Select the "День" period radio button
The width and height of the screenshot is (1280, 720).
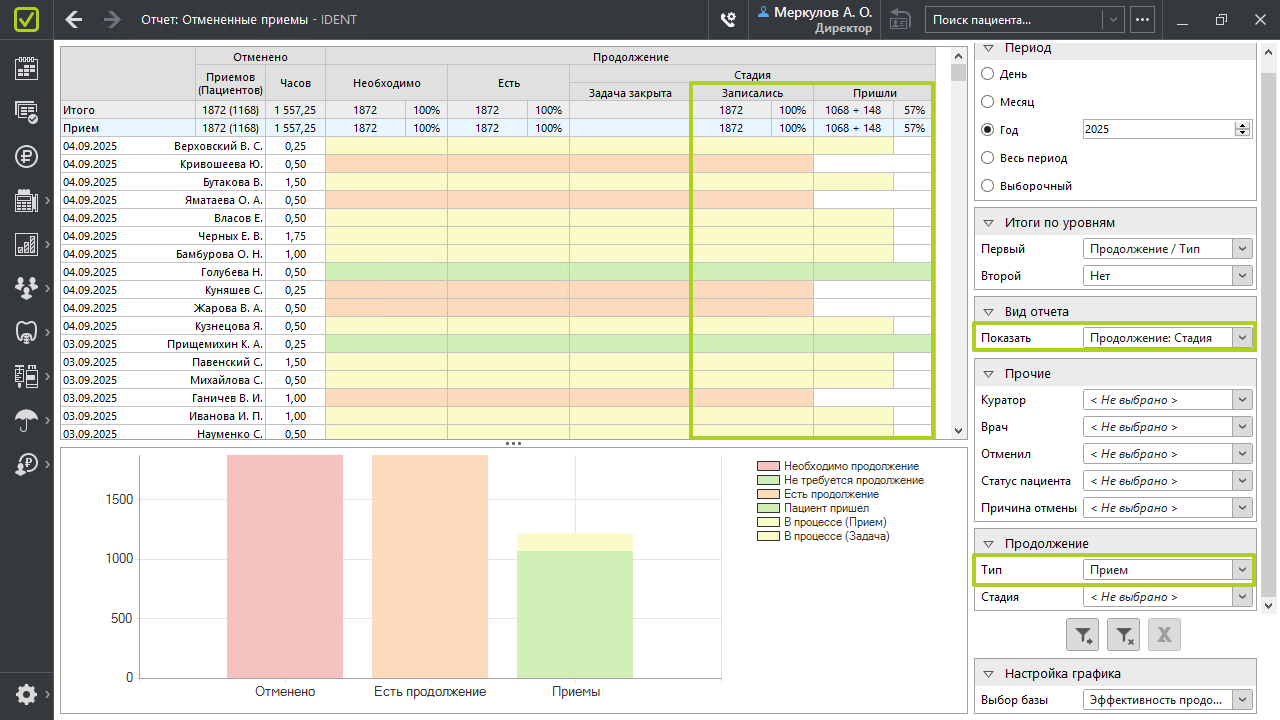click(988, 74)
